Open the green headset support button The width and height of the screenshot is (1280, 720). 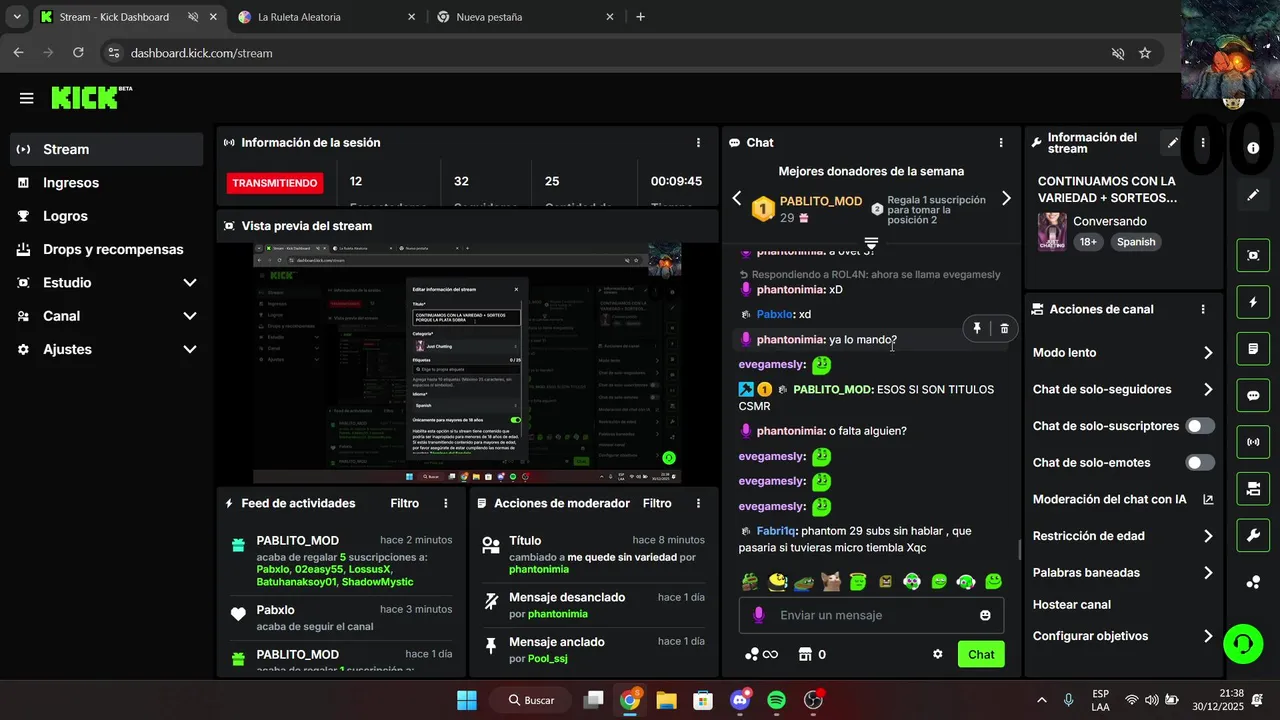tap(1243, 643)
